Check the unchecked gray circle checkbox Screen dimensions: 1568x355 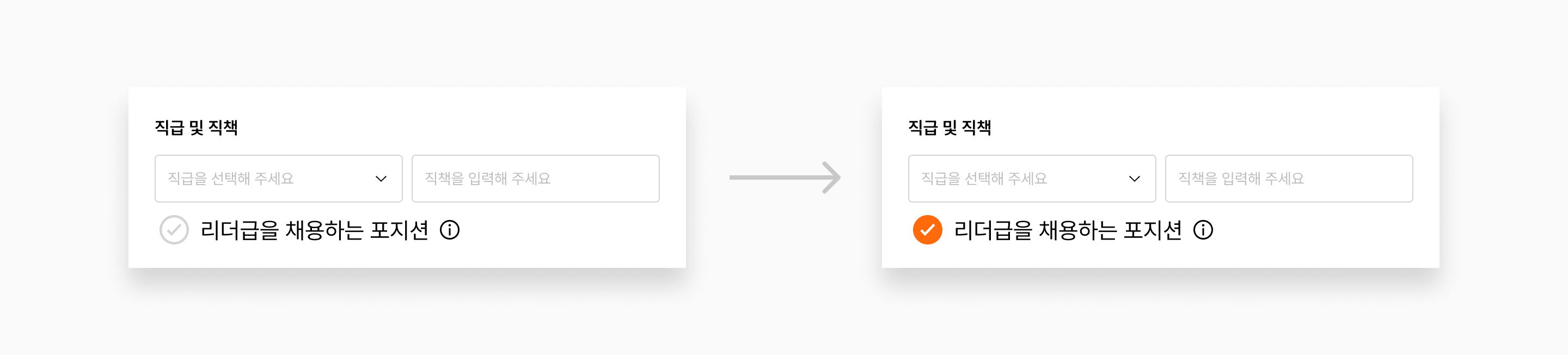click(x=174, y=230)
